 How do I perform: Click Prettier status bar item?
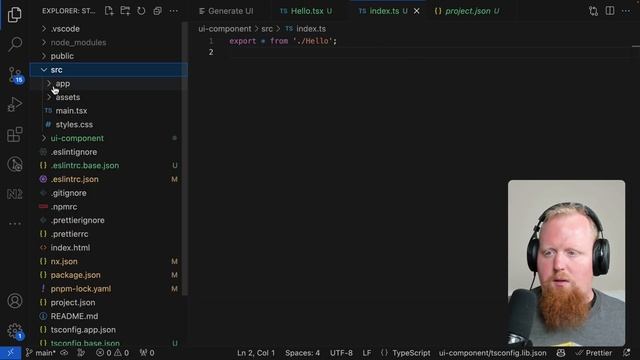[594, 353]
